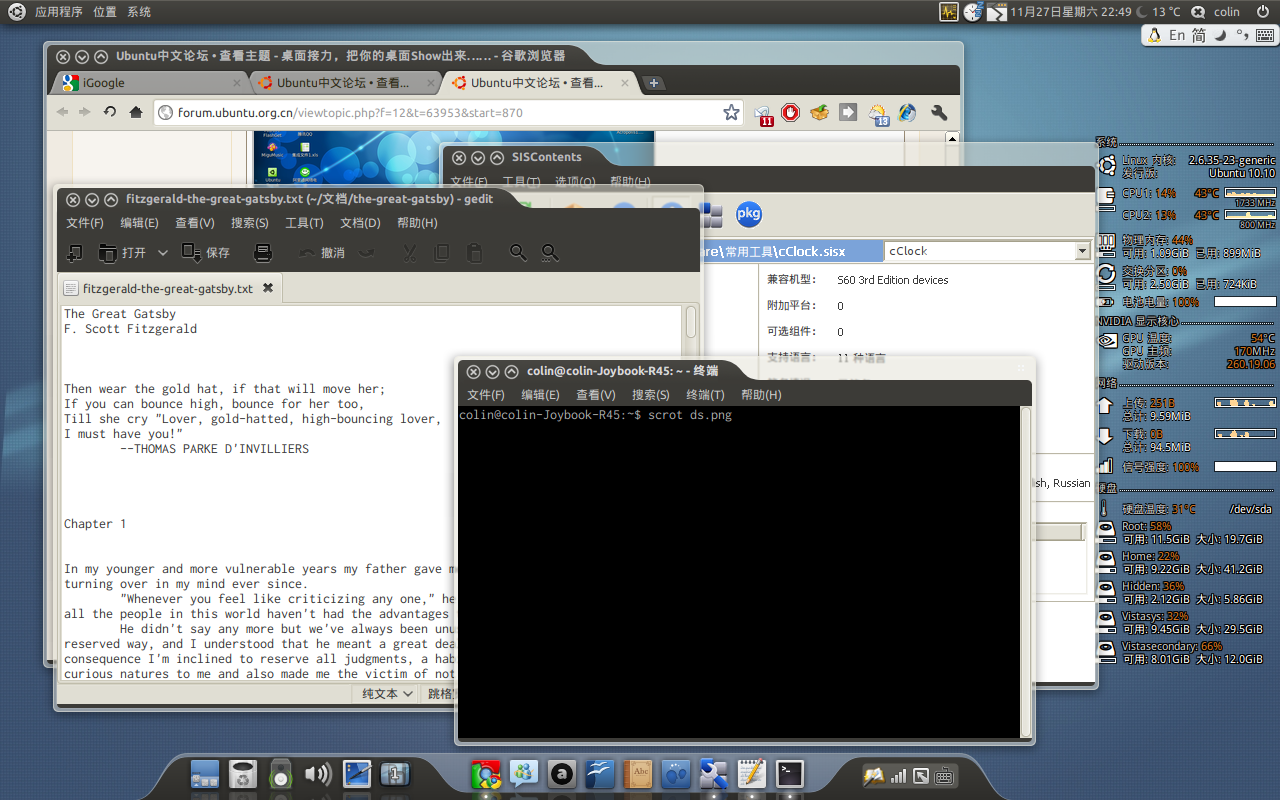Open gedit's 文件(F) menu
The width and height of the screenshot is (1280, 800).
click(x=85, y=223)
